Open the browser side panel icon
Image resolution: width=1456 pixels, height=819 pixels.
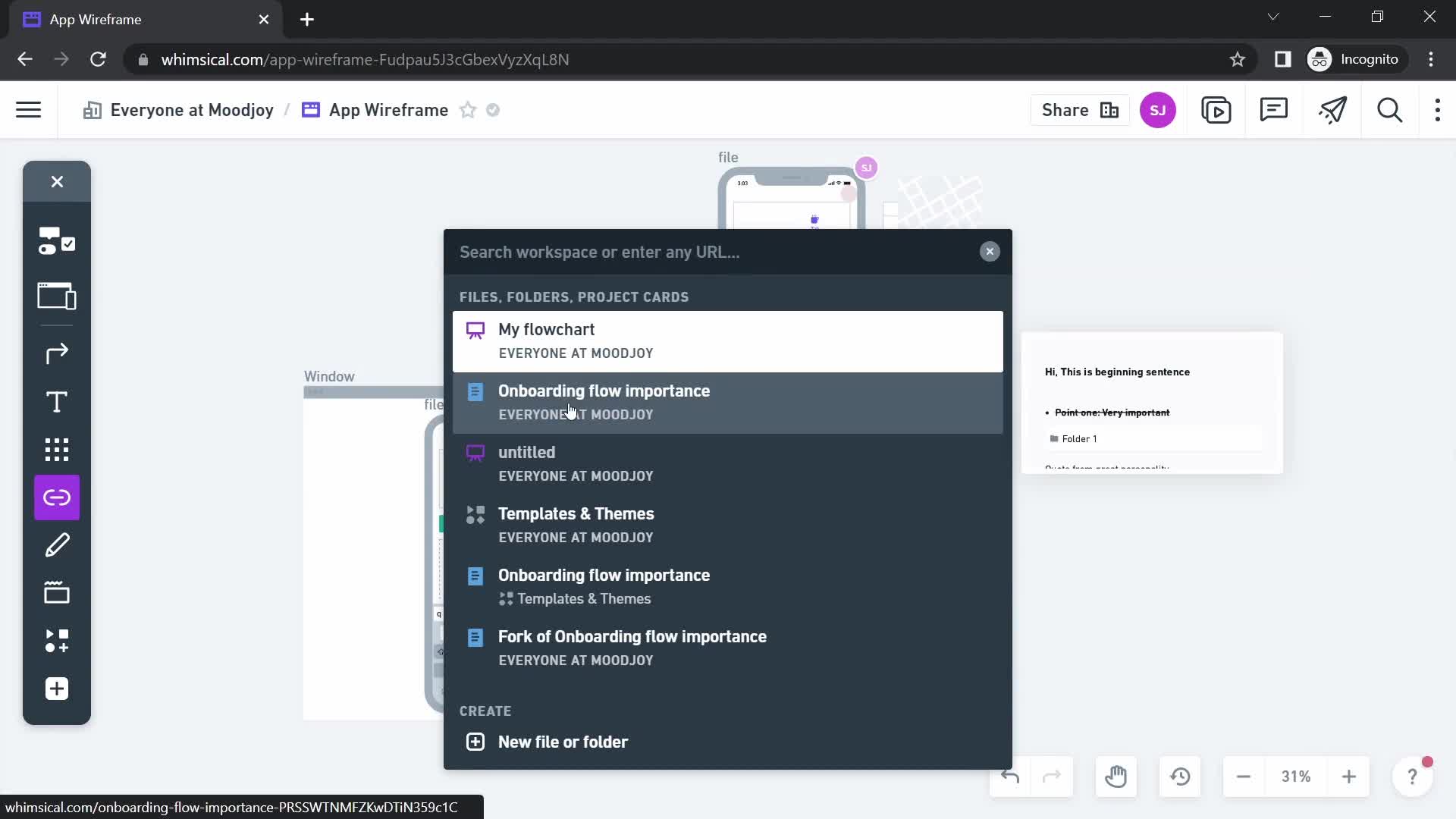[x=1283, y=59]
